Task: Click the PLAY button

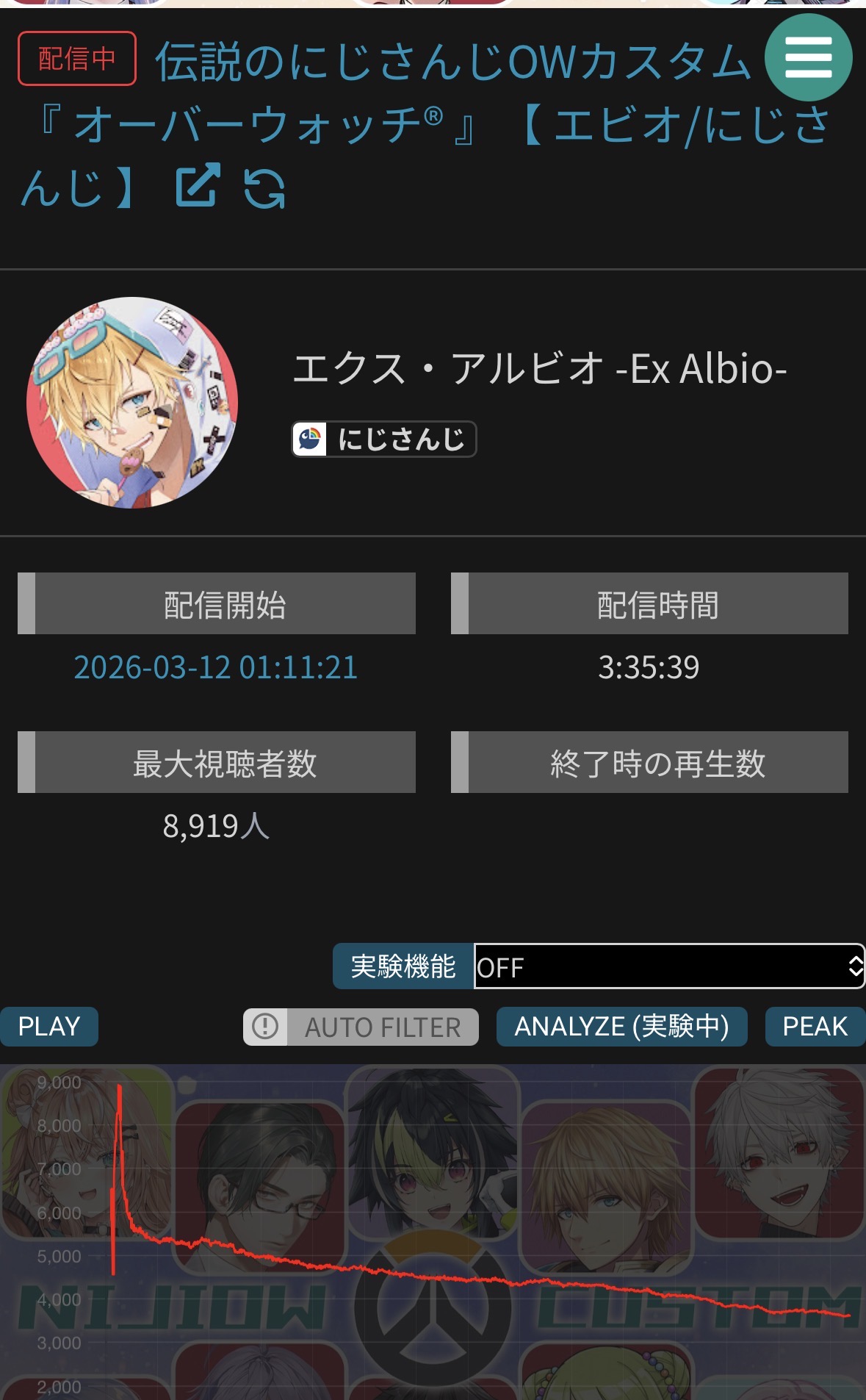Action: pos(48,1027)
